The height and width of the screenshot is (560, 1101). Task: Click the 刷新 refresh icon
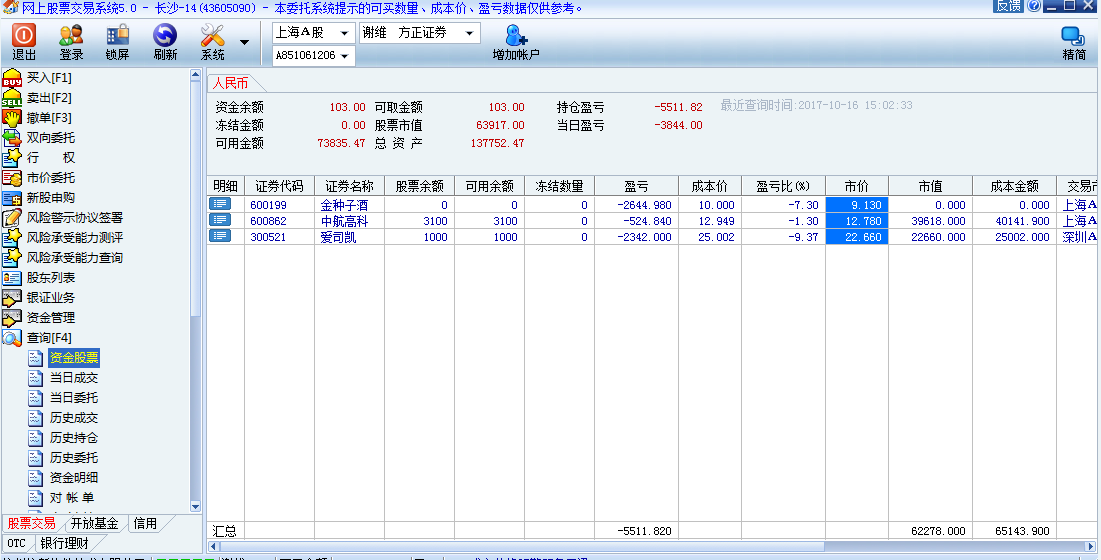tap(165, 42)
